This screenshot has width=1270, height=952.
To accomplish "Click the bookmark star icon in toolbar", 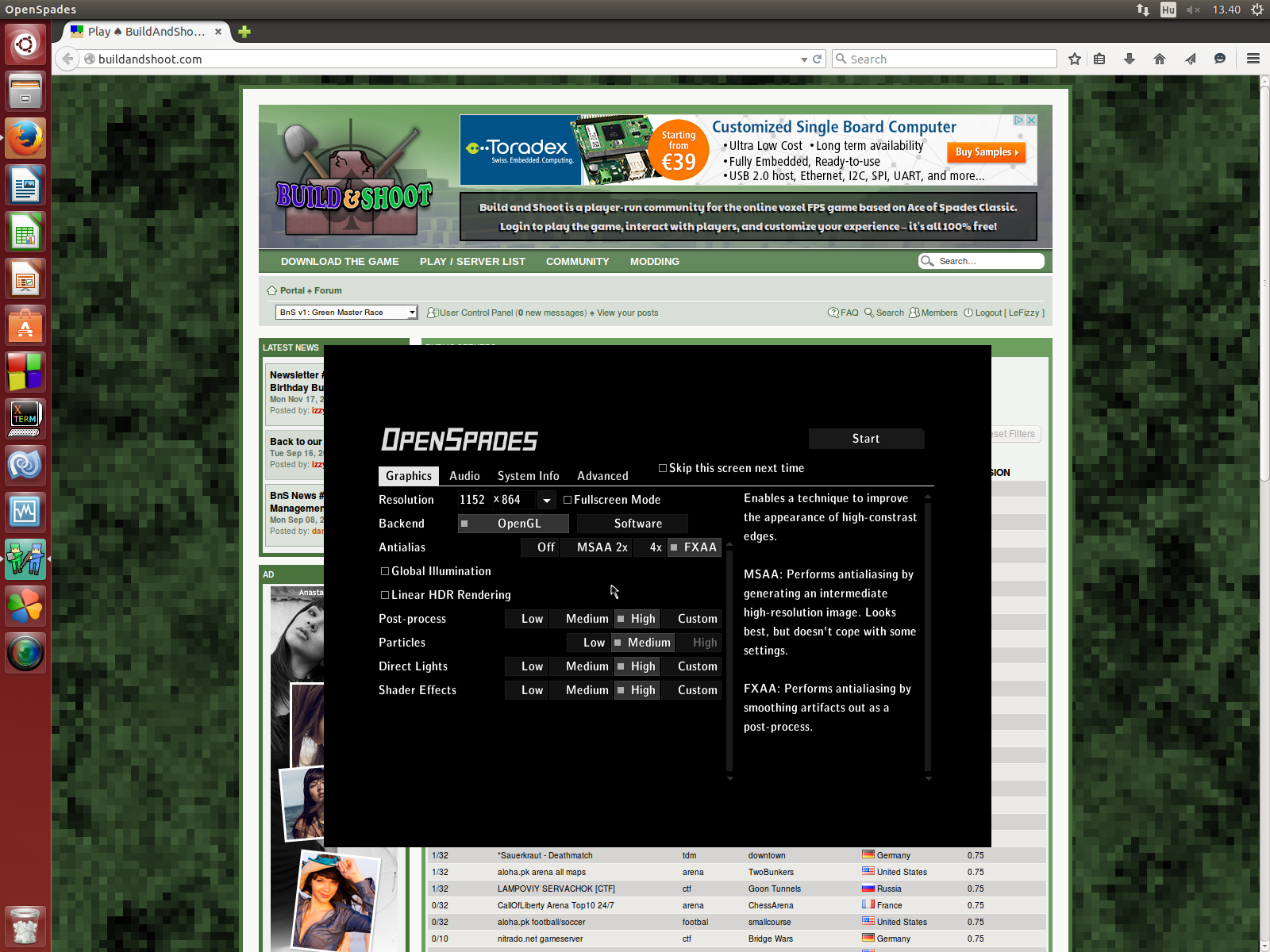I will (x=1075, y=59).
